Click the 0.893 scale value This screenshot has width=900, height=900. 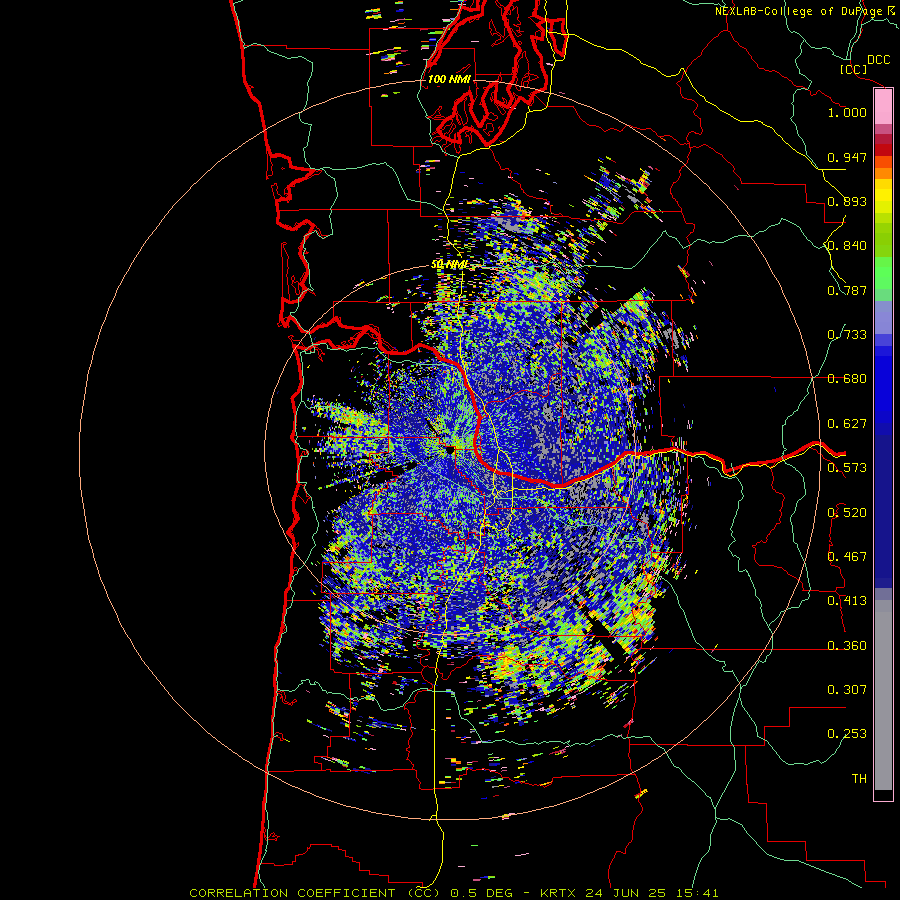(847, 201)
